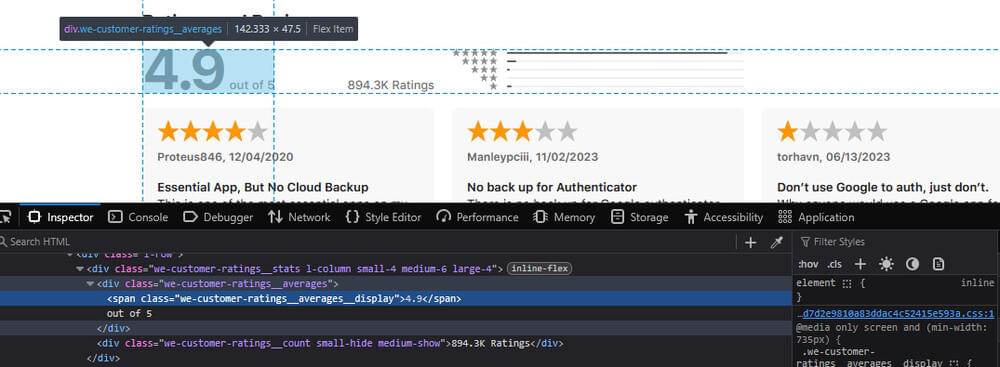Click the Memory chip icon
Image resolution: width=1000 pixels, height=367 pixels.
tap(540, 217)
